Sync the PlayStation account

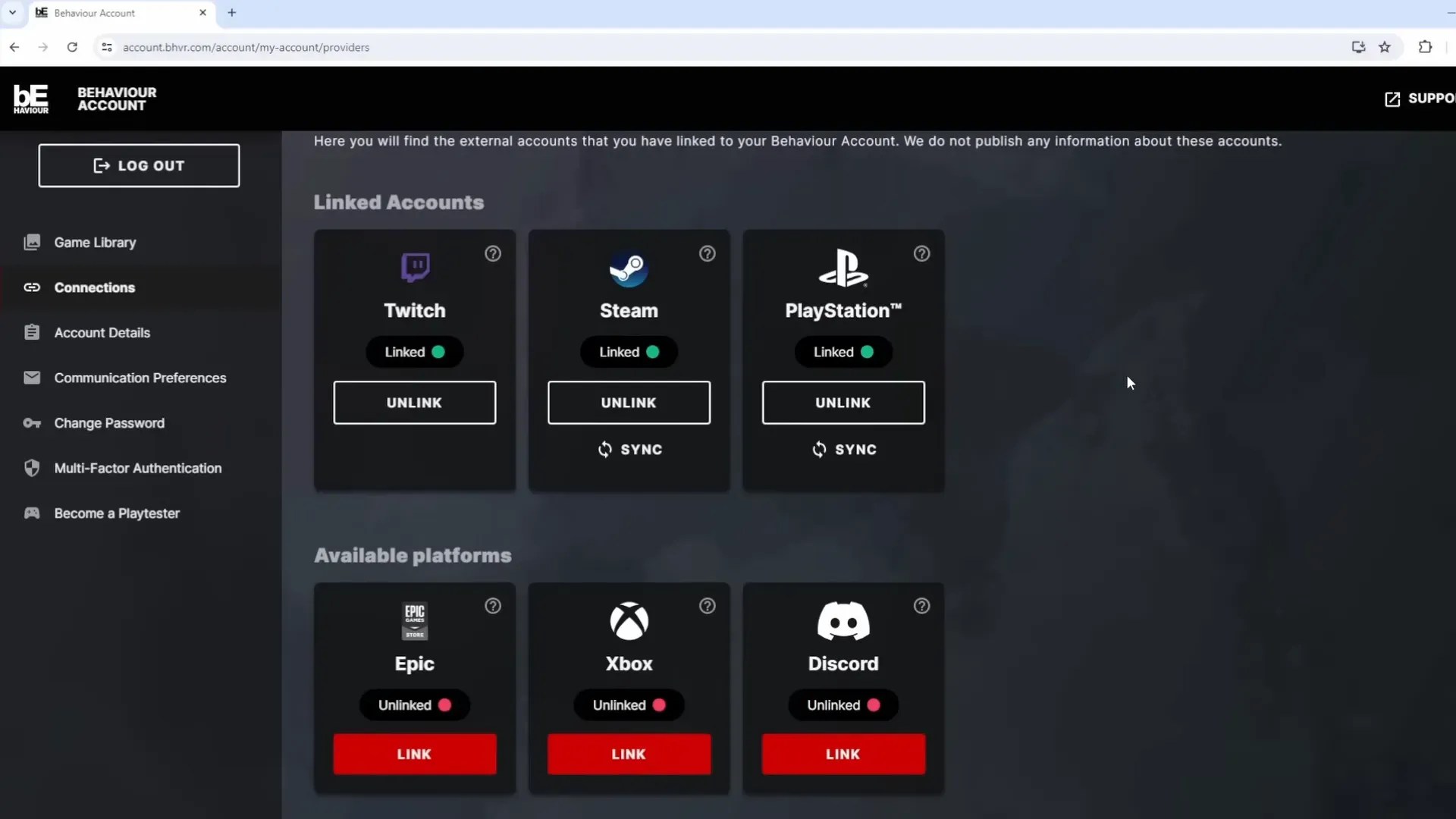pos(844,450)
